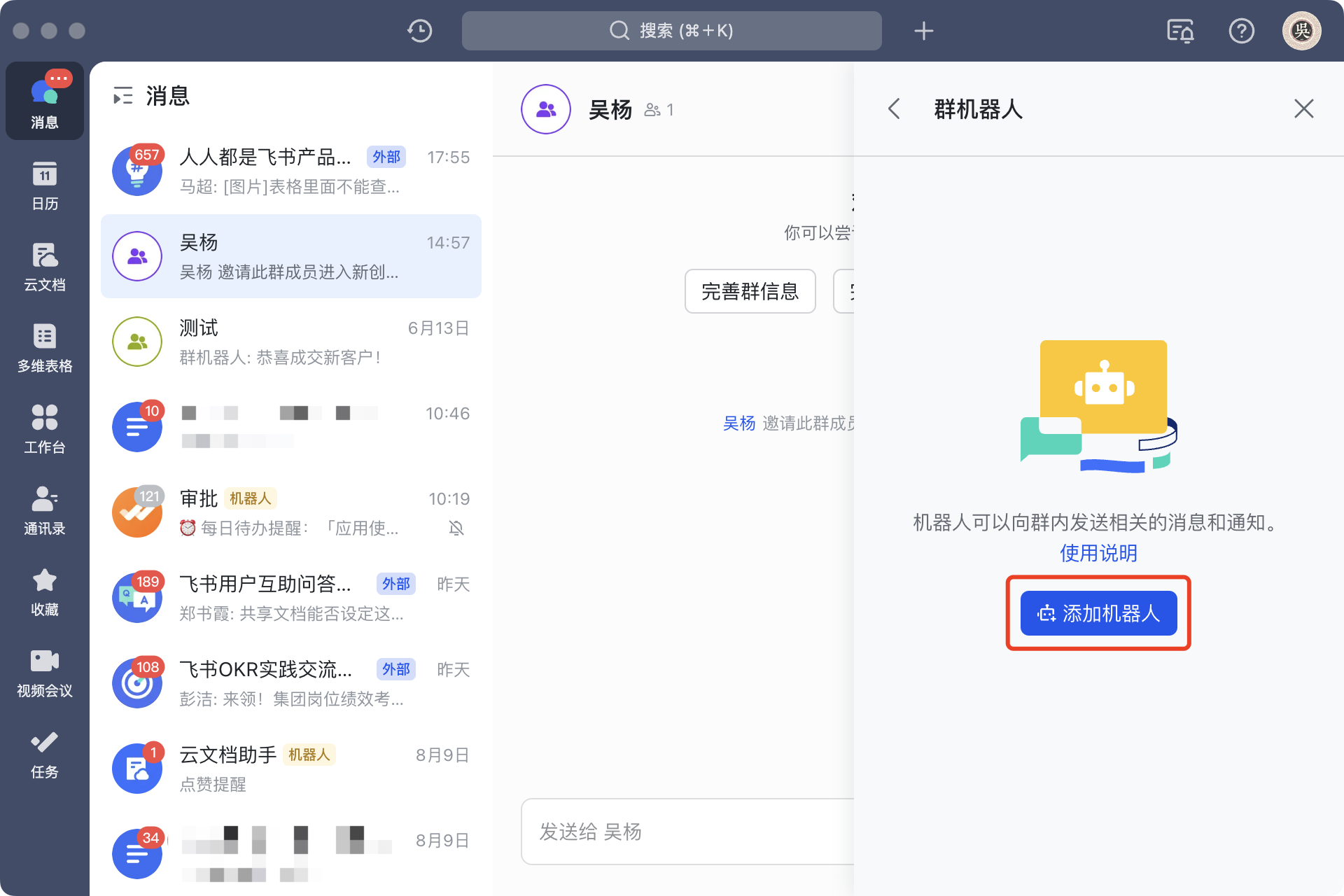1344x896 pixels.
Task: Open Video Meetings (视频会议) sidebar icon
Action: click(x=45, y=672)
